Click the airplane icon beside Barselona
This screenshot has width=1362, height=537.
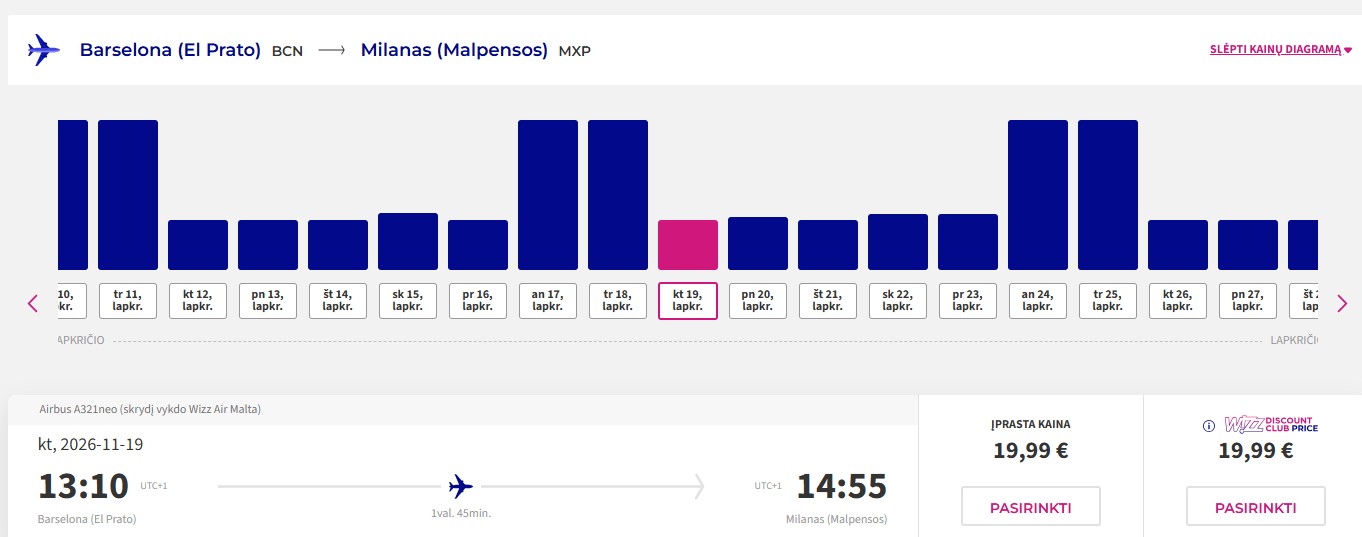click(x=44, y=49)
